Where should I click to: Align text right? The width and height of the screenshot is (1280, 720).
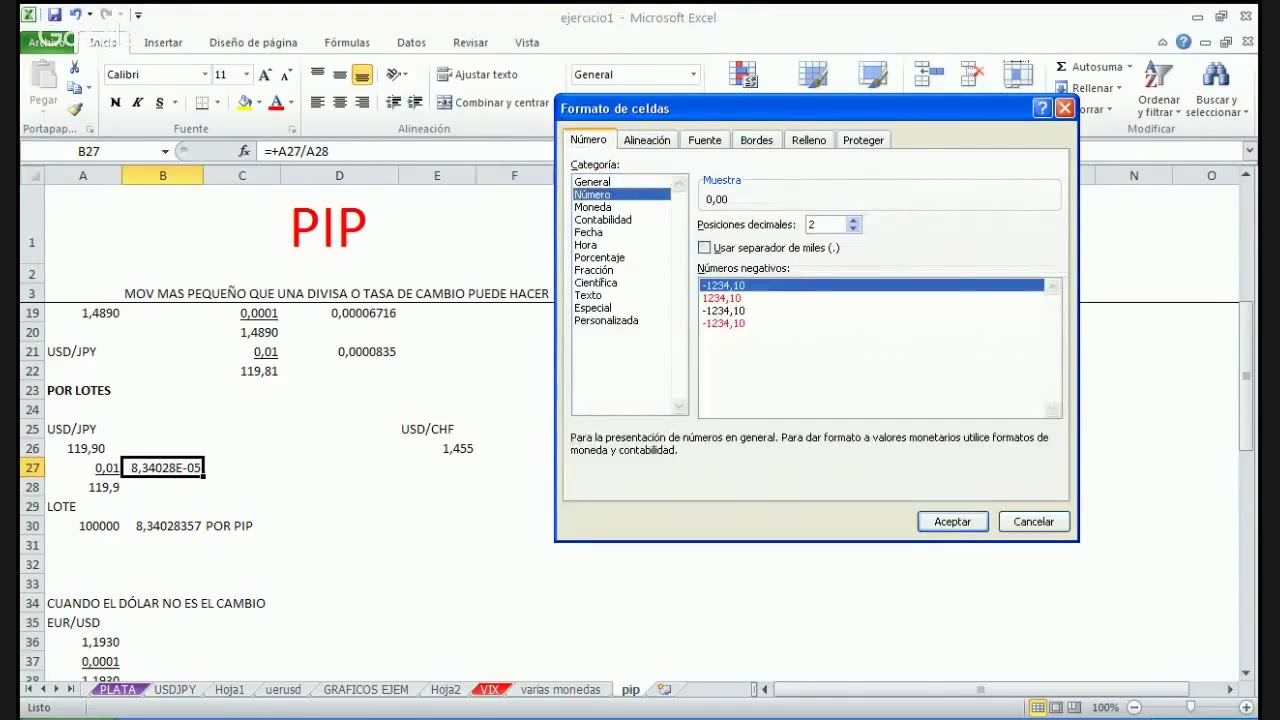tap(362, 103)
